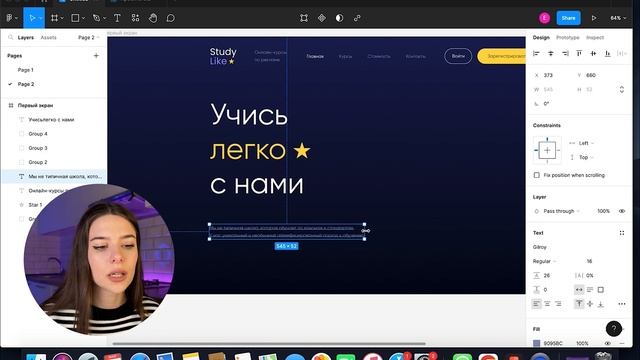
Task: Set text align right
Action: (x=558, y=304)
